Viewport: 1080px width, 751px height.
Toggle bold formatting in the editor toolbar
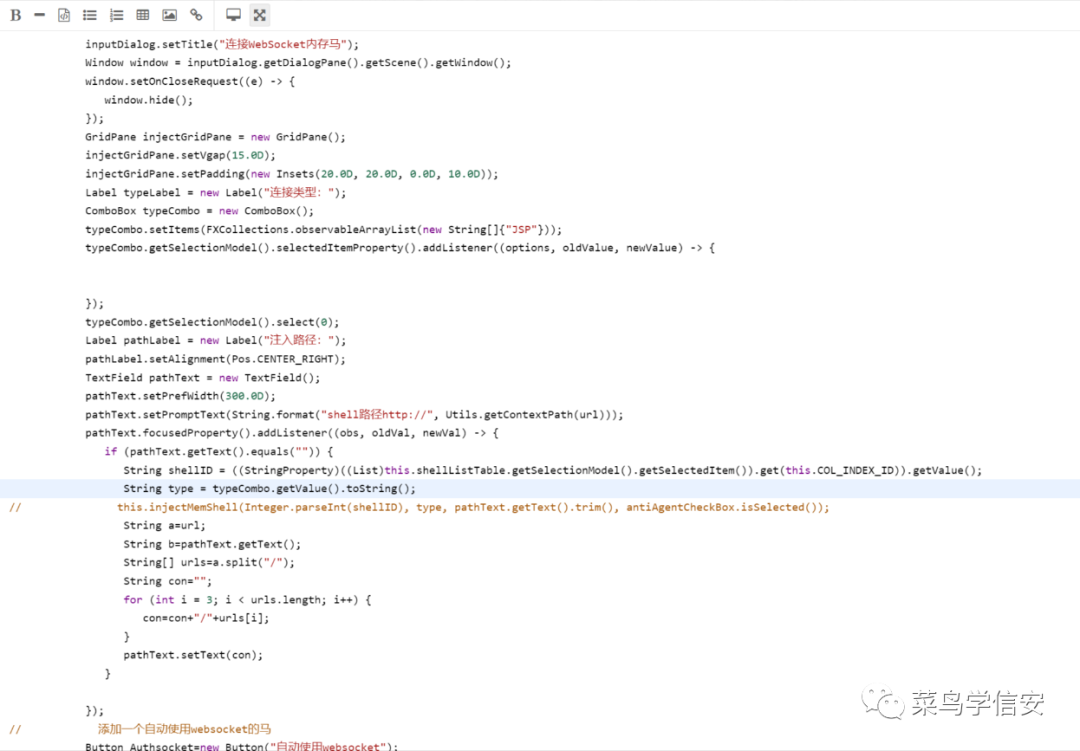coord(15,15)
